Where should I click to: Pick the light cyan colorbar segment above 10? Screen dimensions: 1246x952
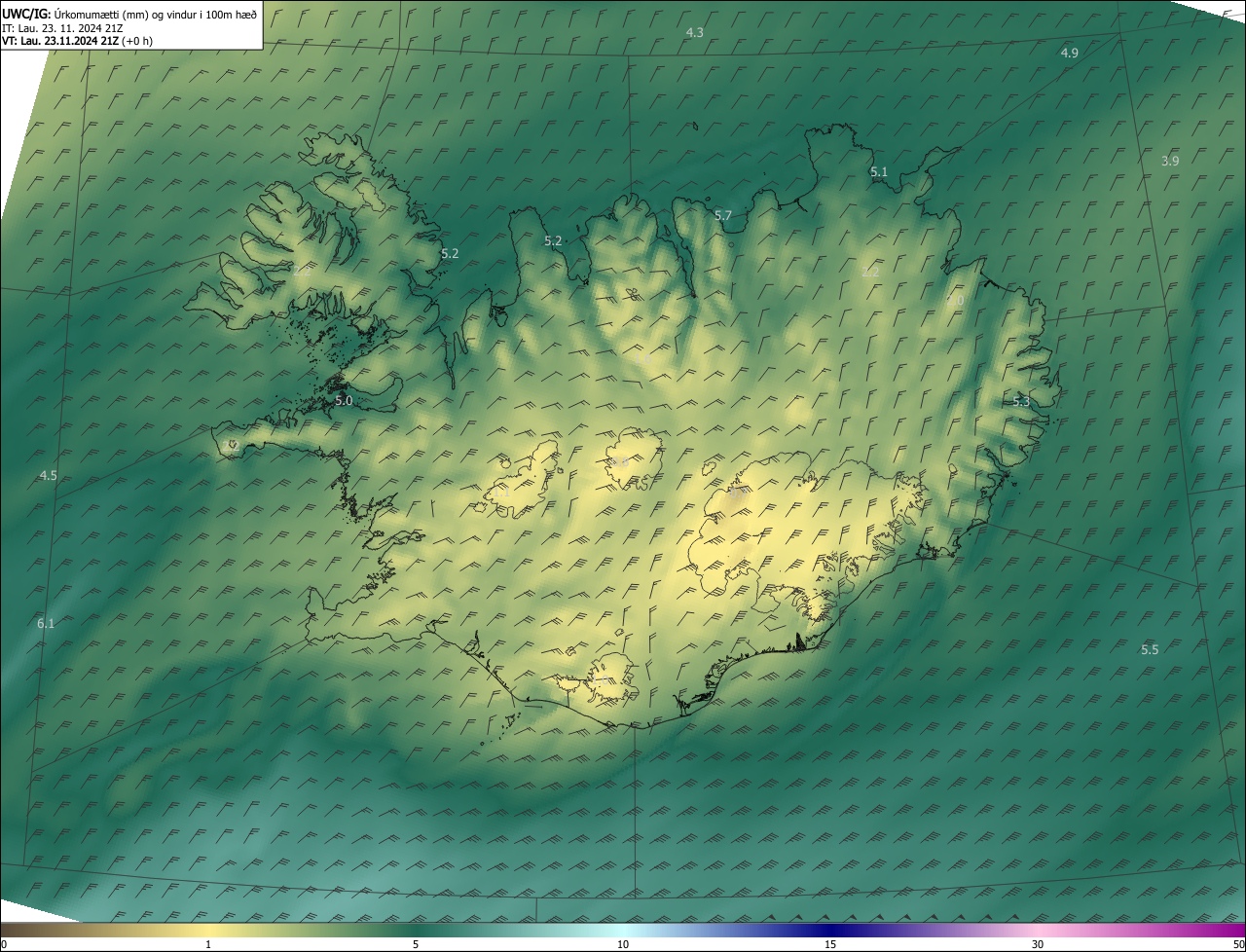click(x=623, y=930)
